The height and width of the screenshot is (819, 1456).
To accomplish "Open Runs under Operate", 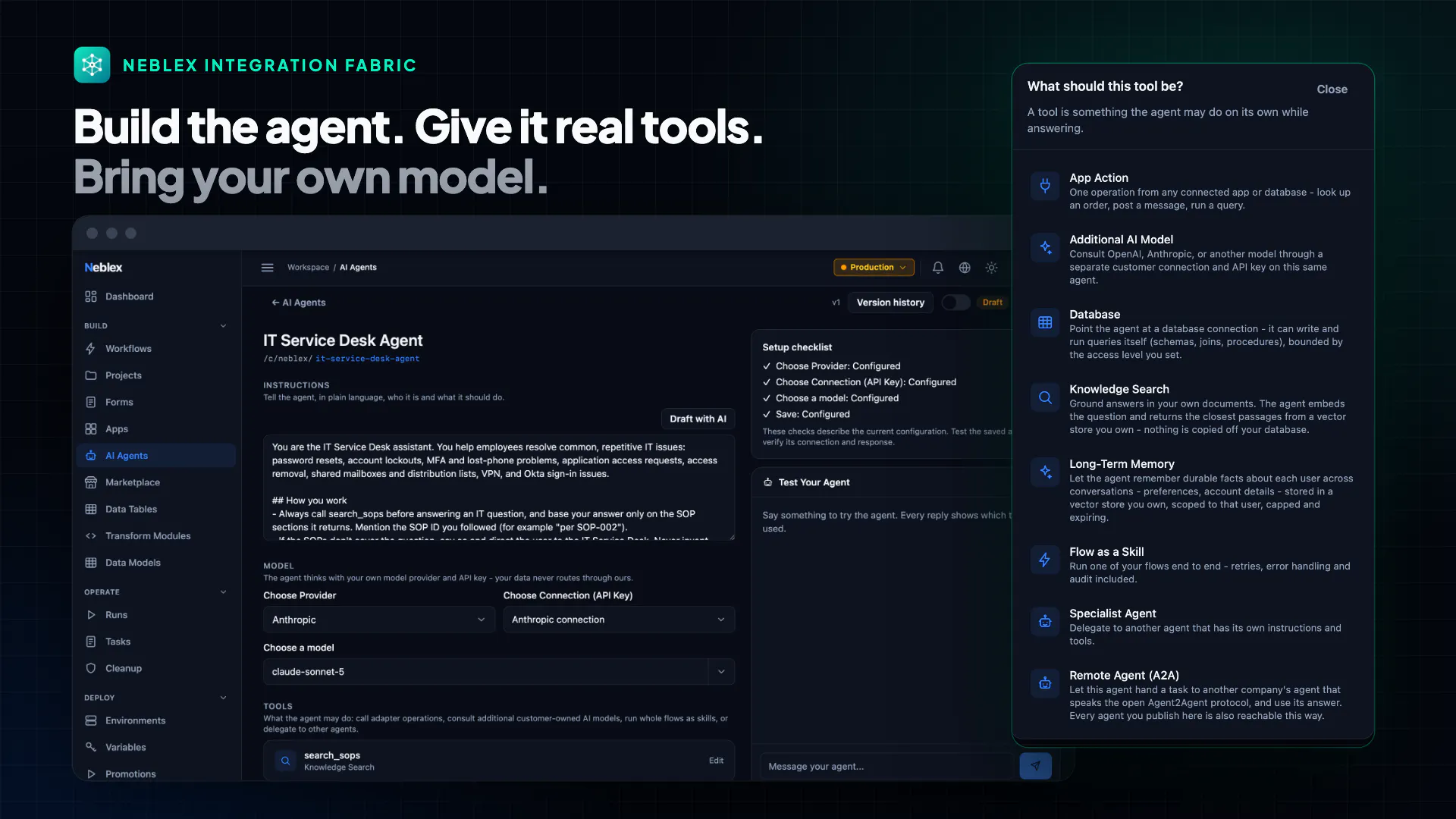I will [x=155, y=615].
